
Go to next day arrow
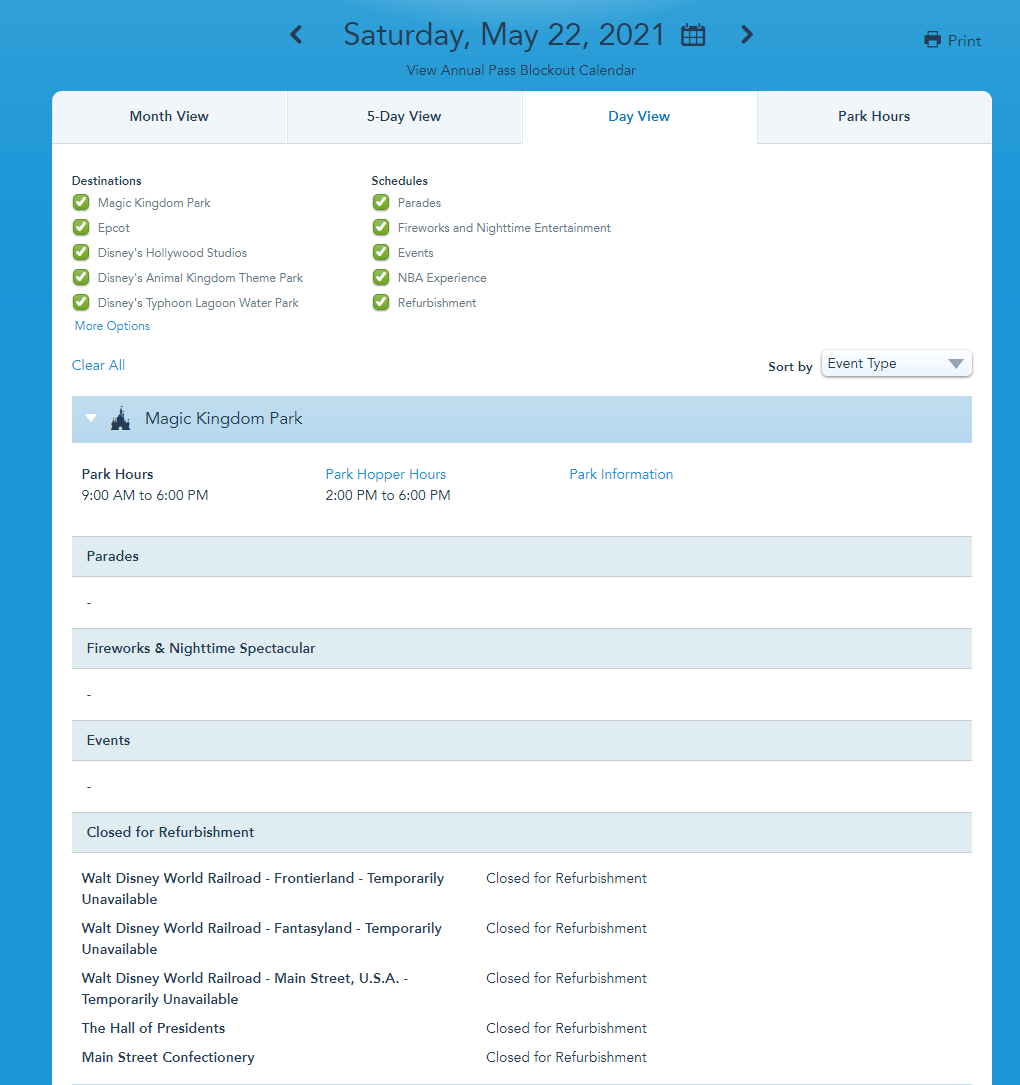(x=746, y=35)
